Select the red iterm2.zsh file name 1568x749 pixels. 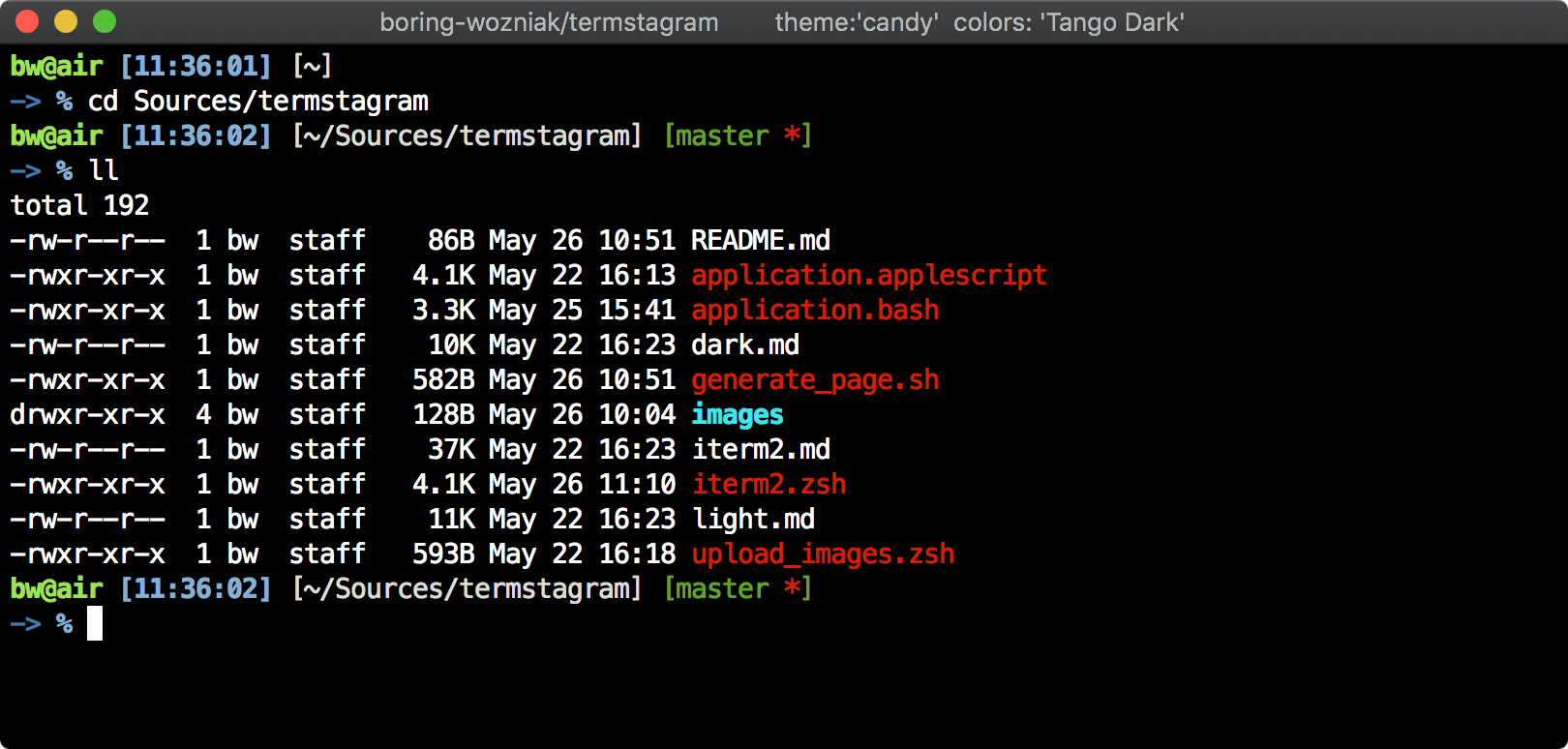pyautogui.click(x=768, y=484)
